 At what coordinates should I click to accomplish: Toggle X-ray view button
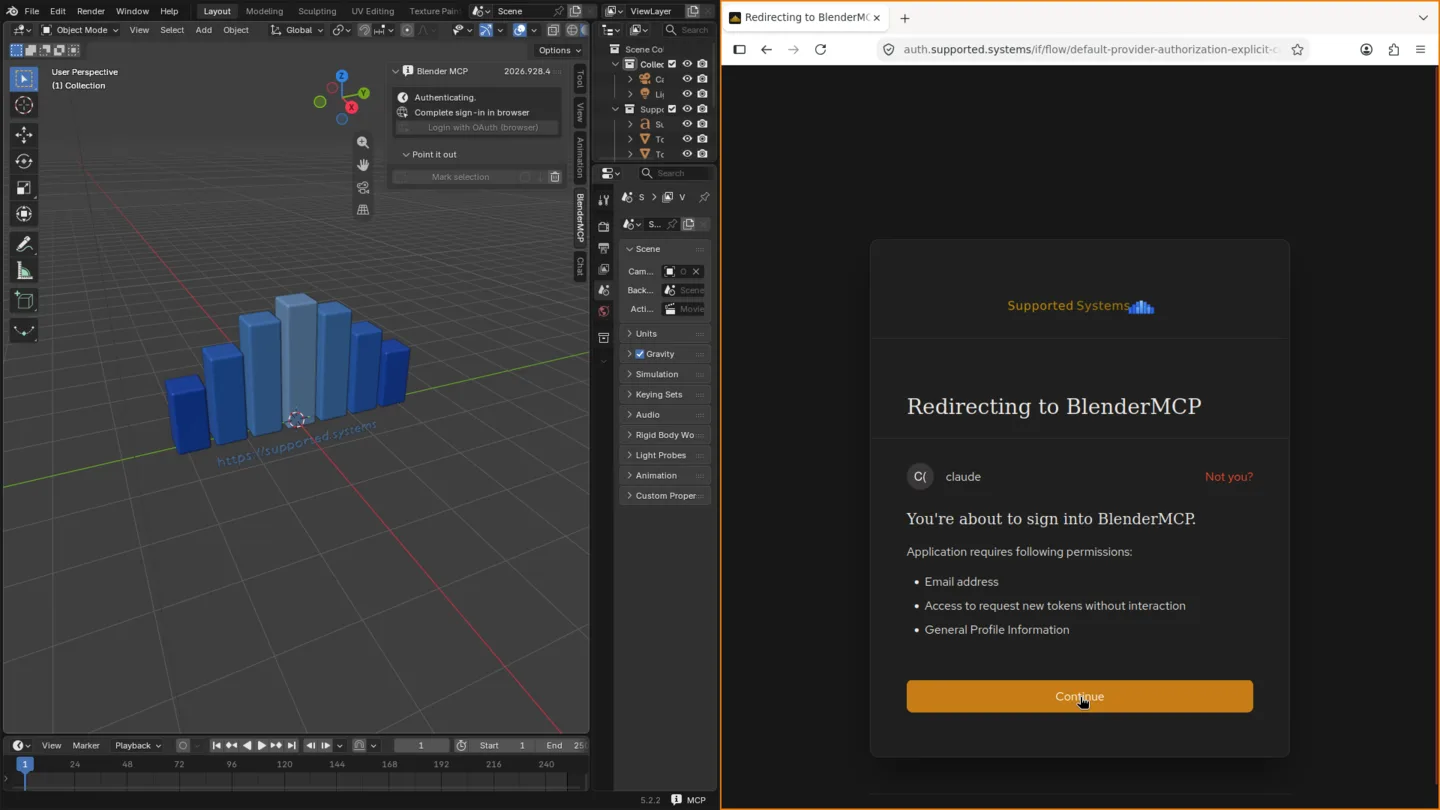click(x=553, y=30)
